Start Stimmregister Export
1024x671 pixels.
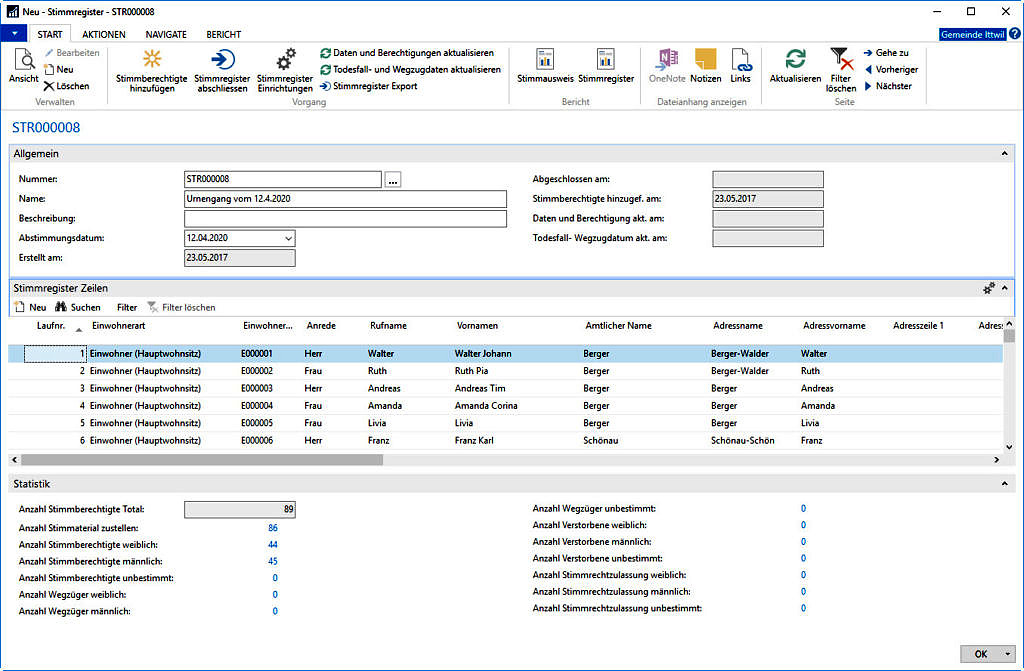pos(368,86)
